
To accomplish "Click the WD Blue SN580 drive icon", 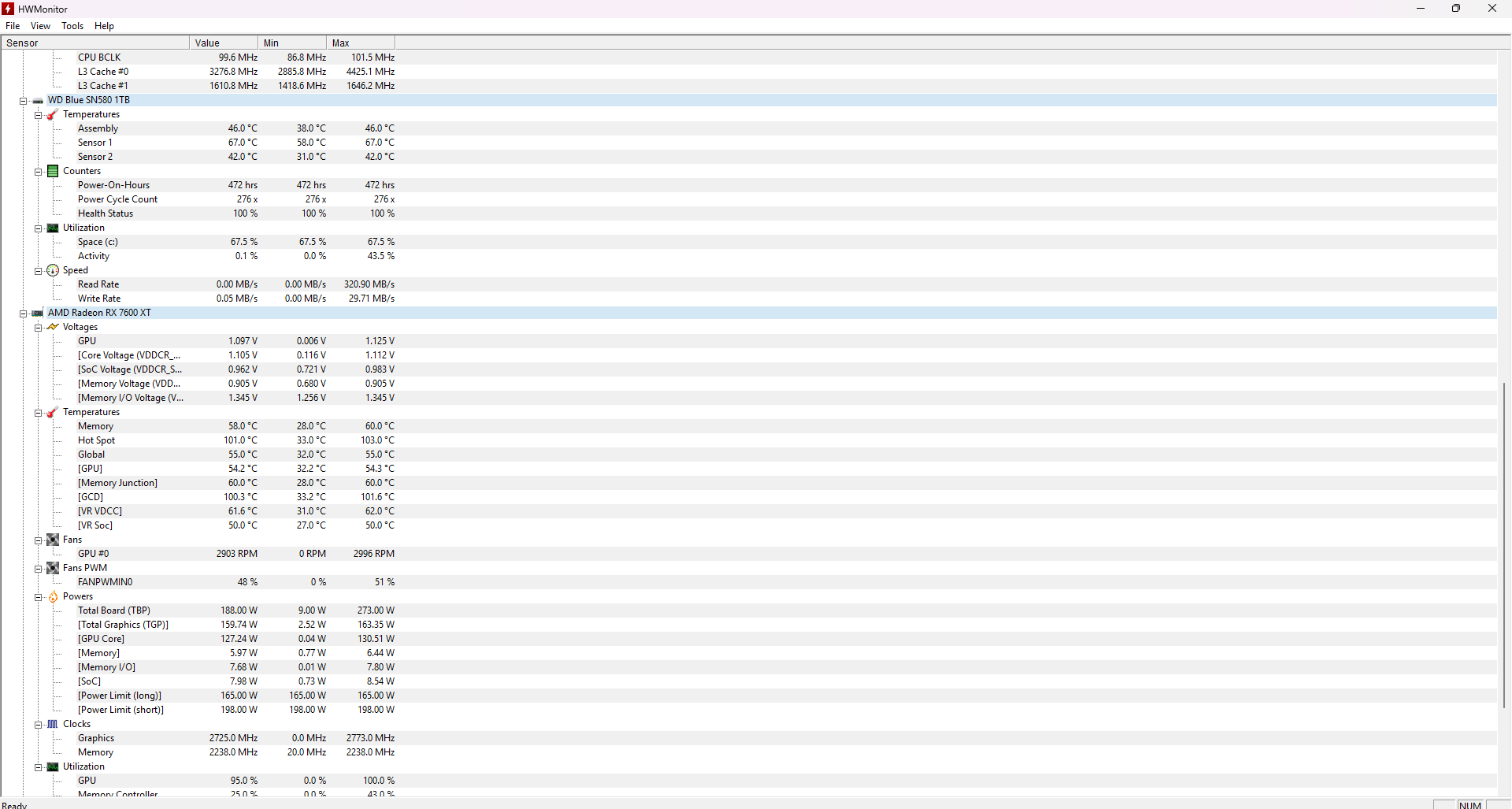I will tap(38, 101).
